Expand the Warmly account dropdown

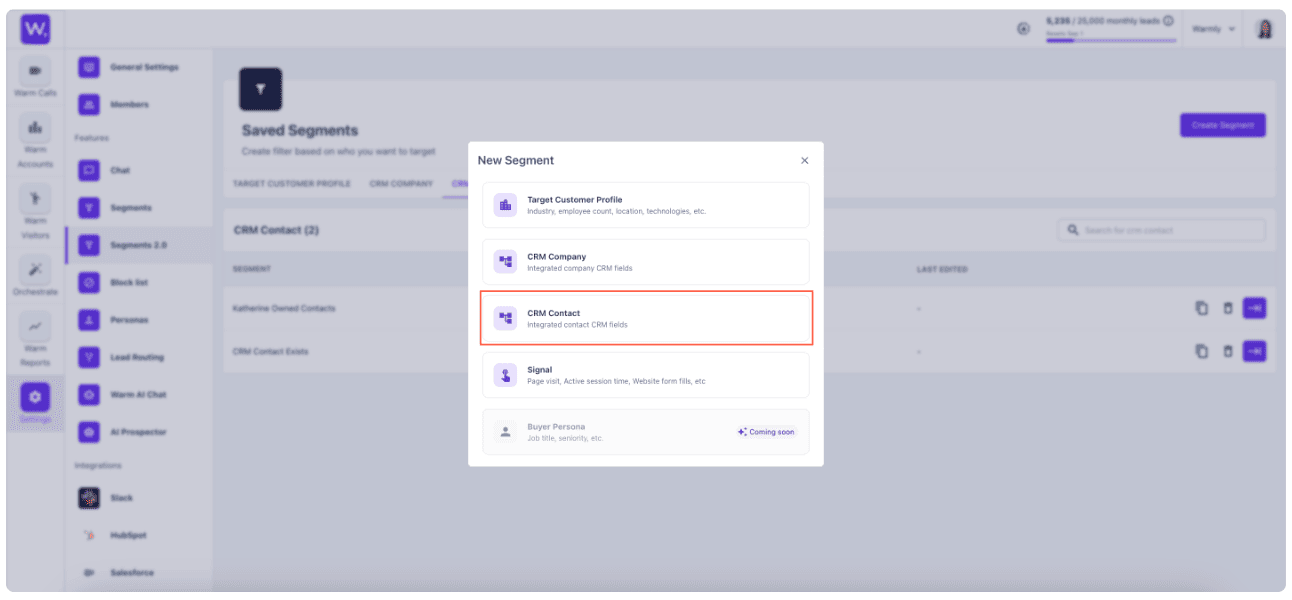pyautogui.click(x=1214, y=29)
